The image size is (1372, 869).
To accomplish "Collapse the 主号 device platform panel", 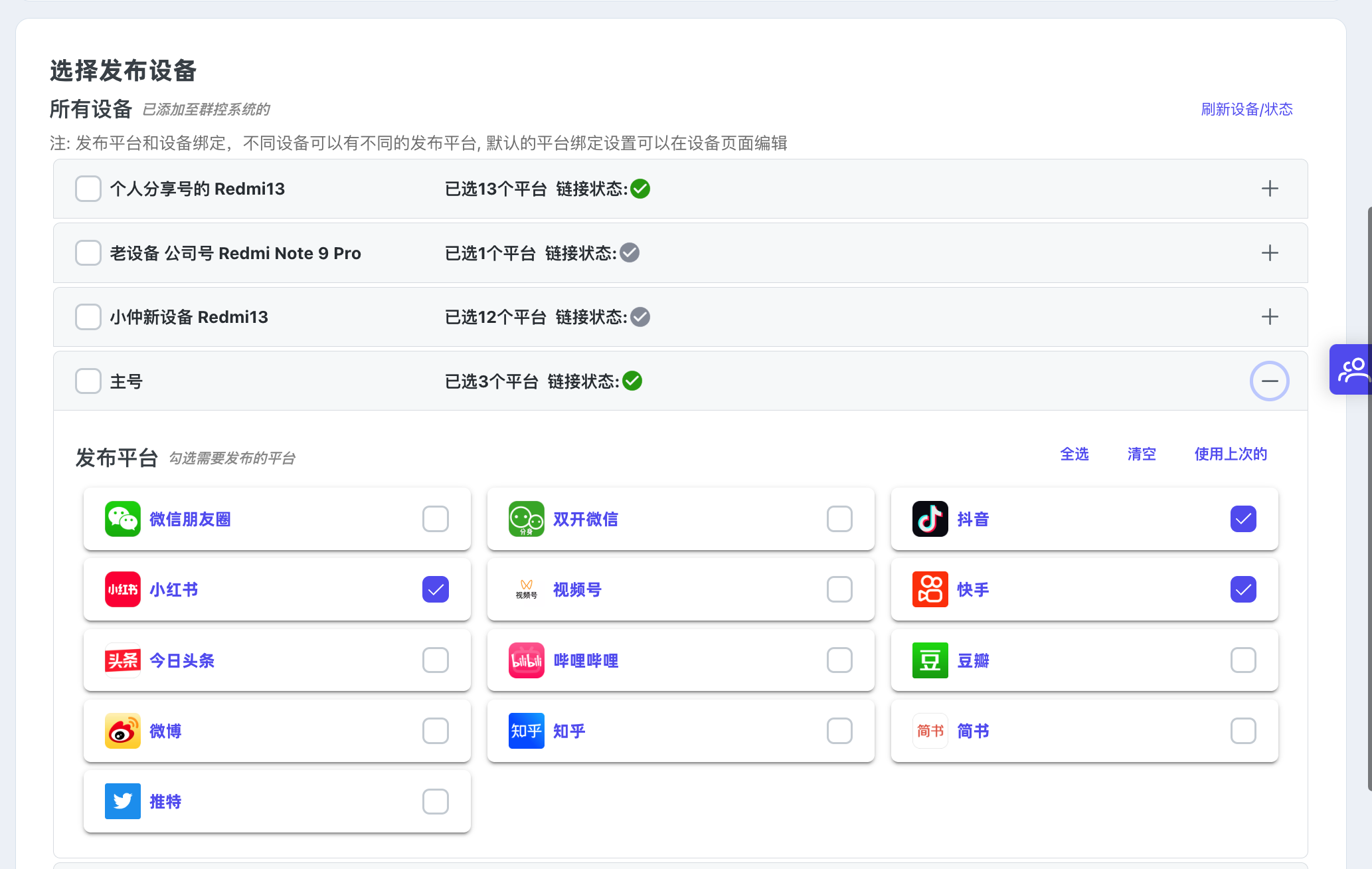I will click(1269, 381).
